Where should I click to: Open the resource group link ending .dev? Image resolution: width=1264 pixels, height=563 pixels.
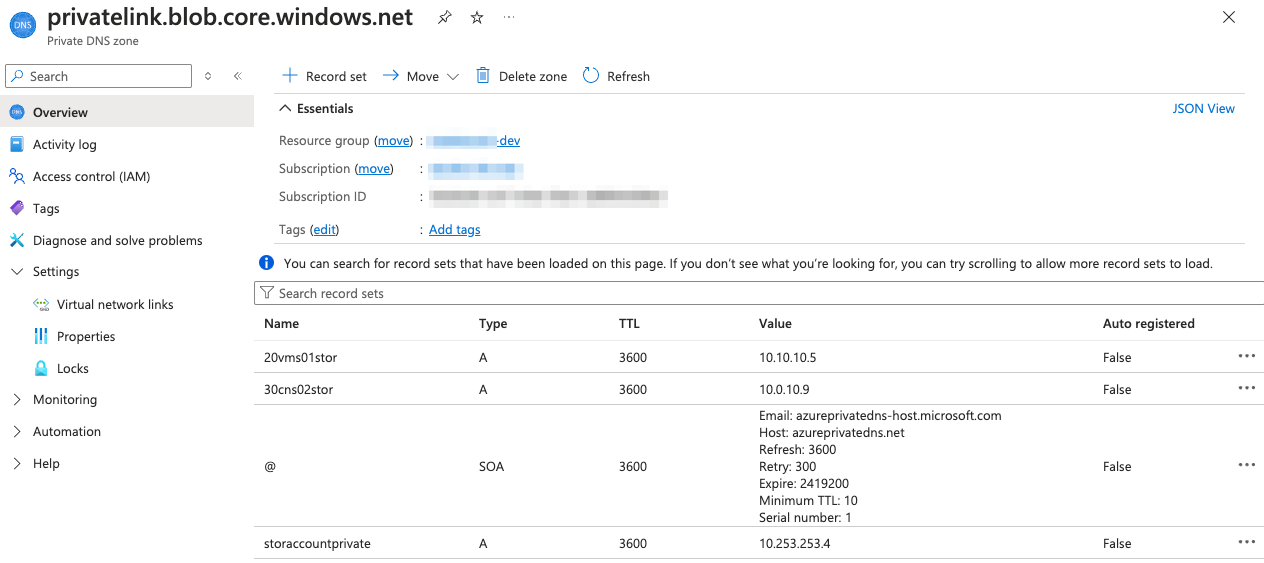[x=474, y=141]
